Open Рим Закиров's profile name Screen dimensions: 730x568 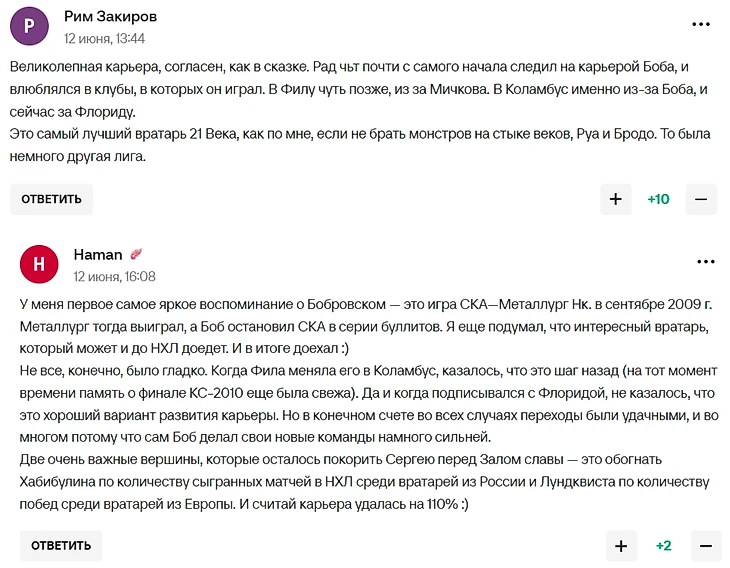(110, 17)
